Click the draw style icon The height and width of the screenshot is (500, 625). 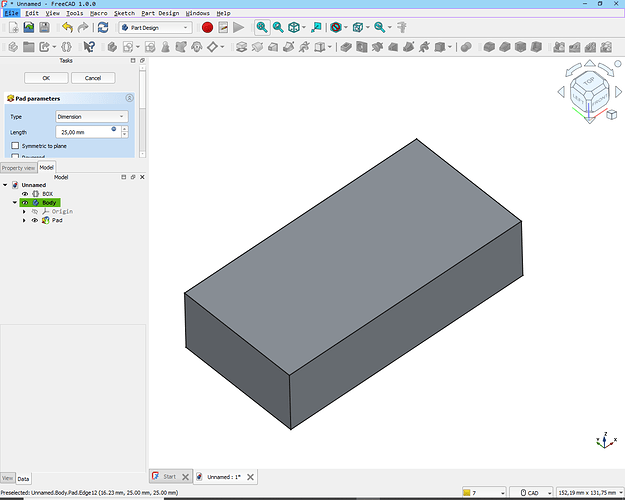tap(336, 28)
